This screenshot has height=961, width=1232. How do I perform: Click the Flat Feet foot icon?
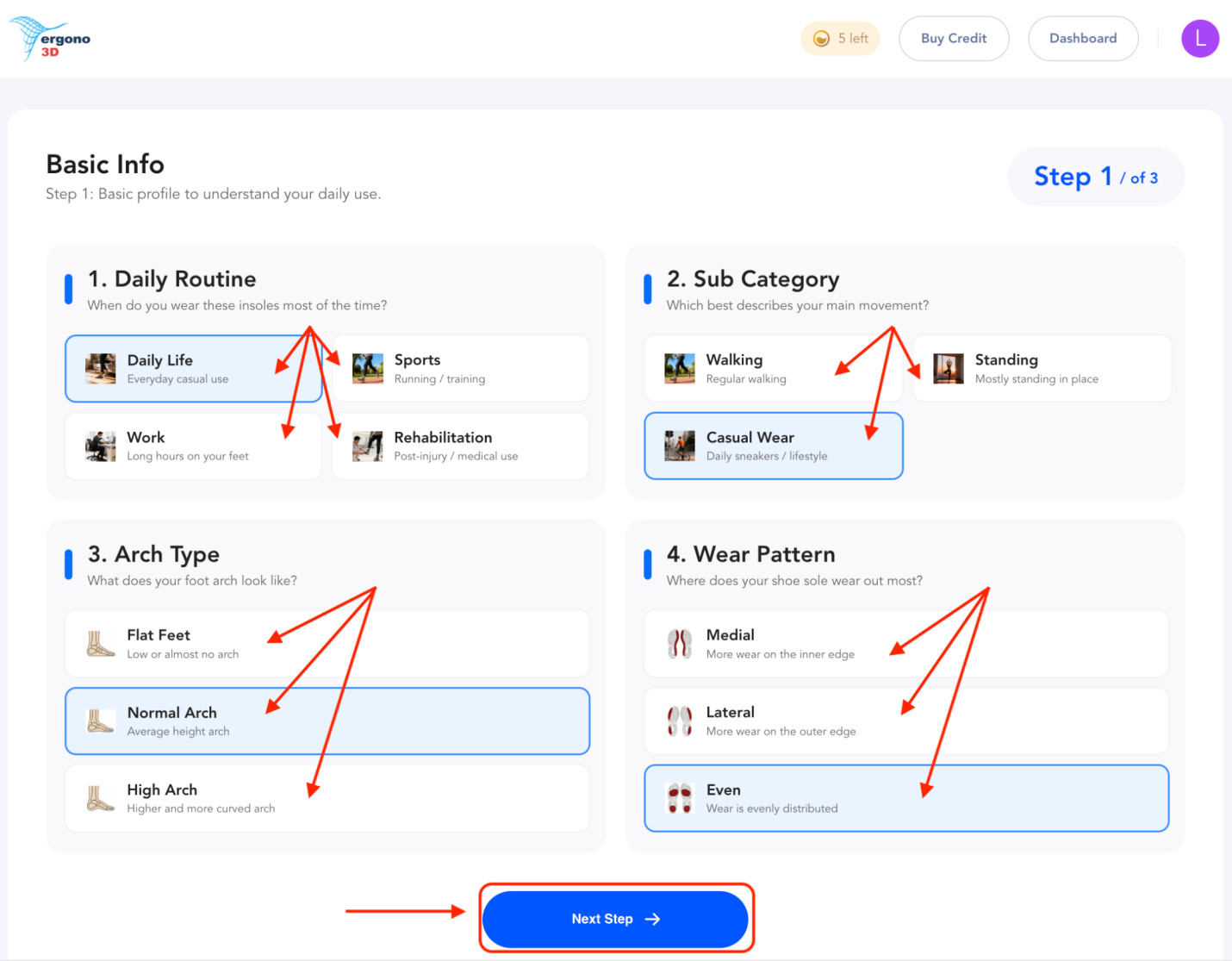pos(100,644)
